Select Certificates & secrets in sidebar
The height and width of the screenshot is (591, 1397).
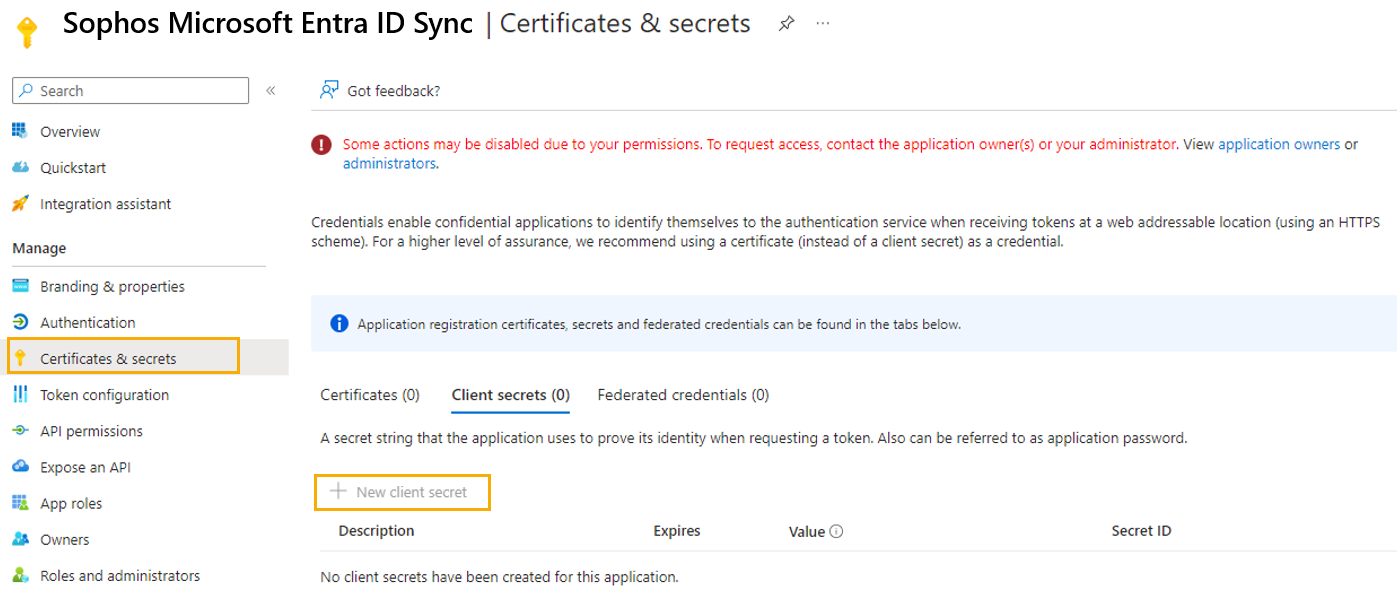[x=108, y=359]
